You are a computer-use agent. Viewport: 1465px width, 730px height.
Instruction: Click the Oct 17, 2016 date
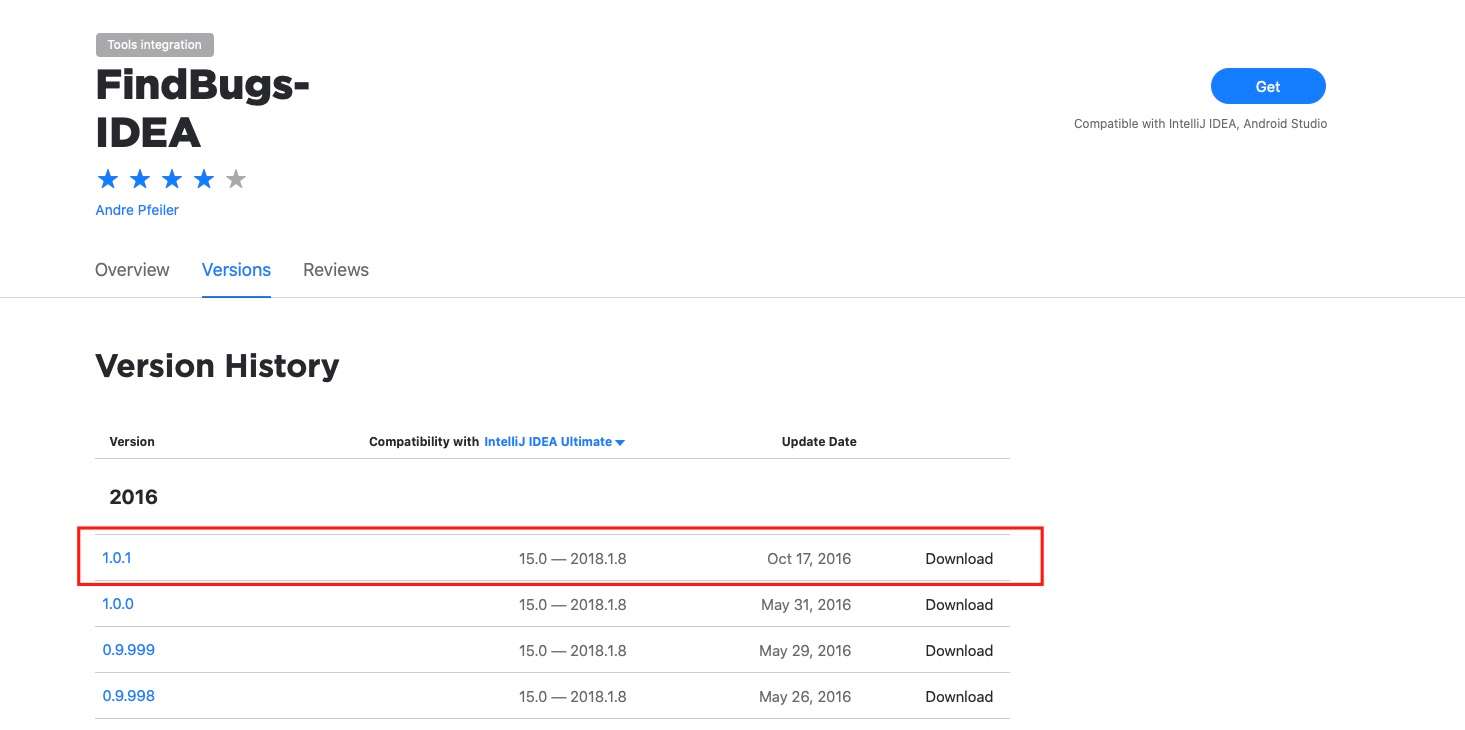tap(809, 559)
